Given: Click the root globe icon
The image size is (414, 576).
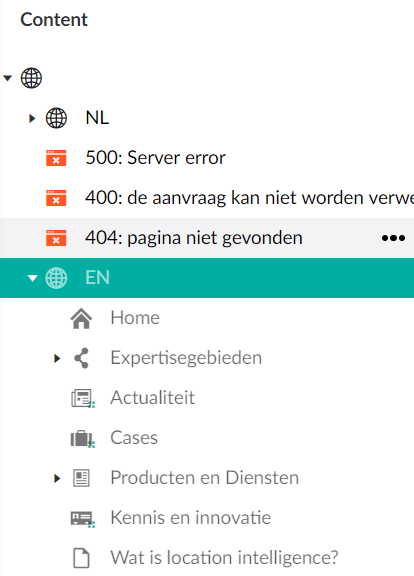Looking at the screenshot, I should [x=31, y=78].
